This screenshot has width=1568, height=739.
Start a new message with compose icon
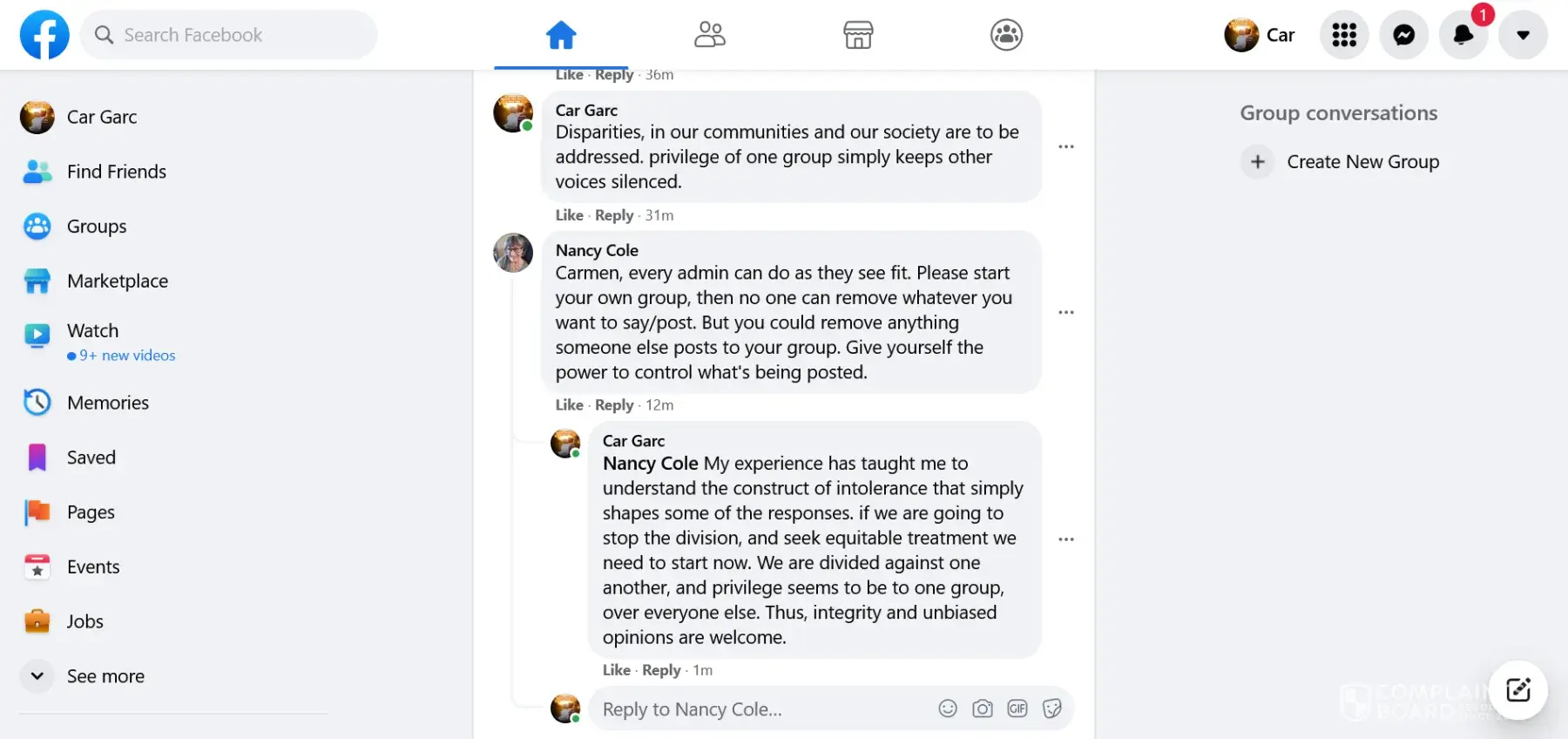(x=1517, y=690)
